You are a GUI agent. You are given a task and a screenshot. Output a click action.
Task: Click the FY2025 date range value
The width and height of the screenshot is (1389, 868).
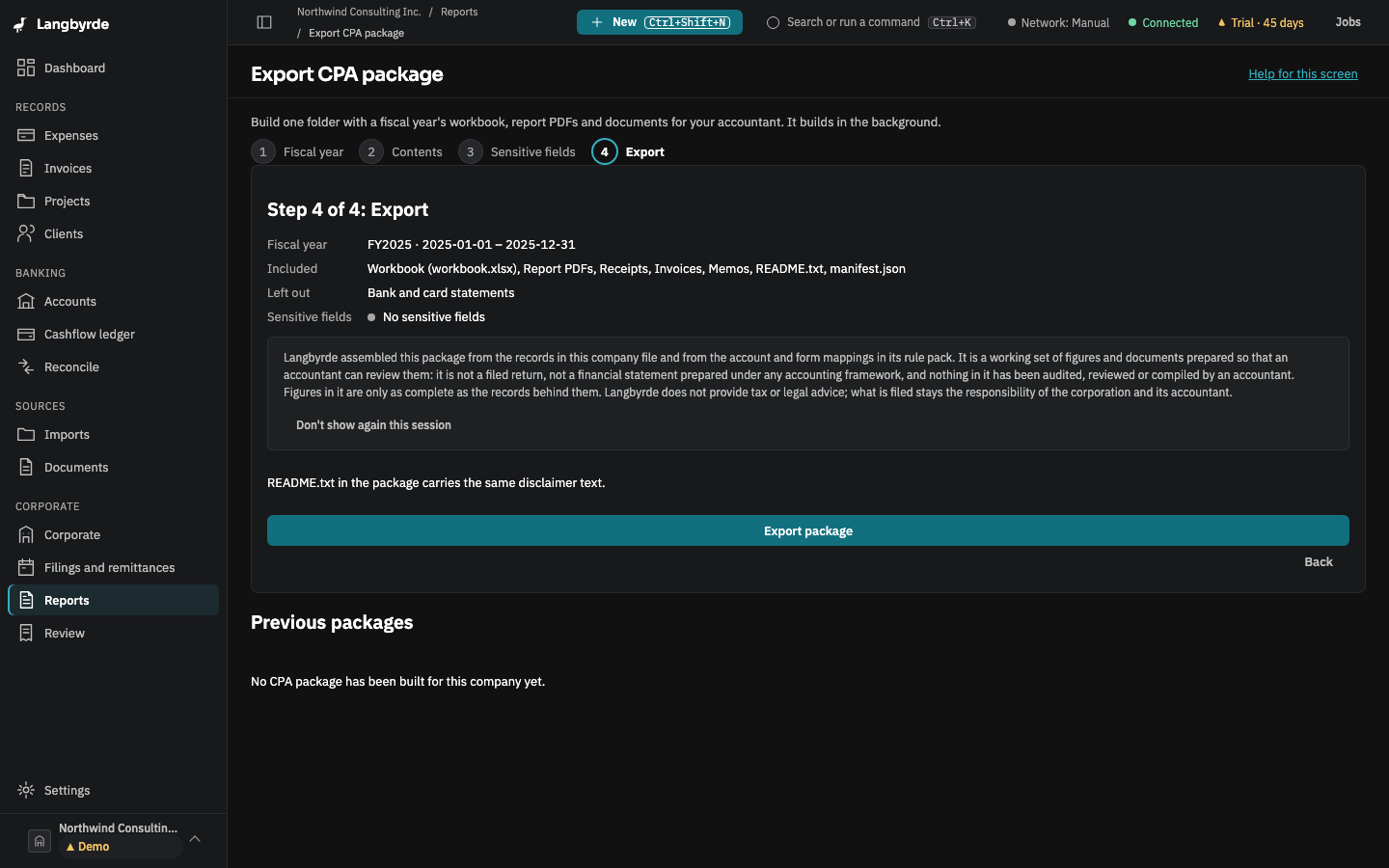[471, 245]
